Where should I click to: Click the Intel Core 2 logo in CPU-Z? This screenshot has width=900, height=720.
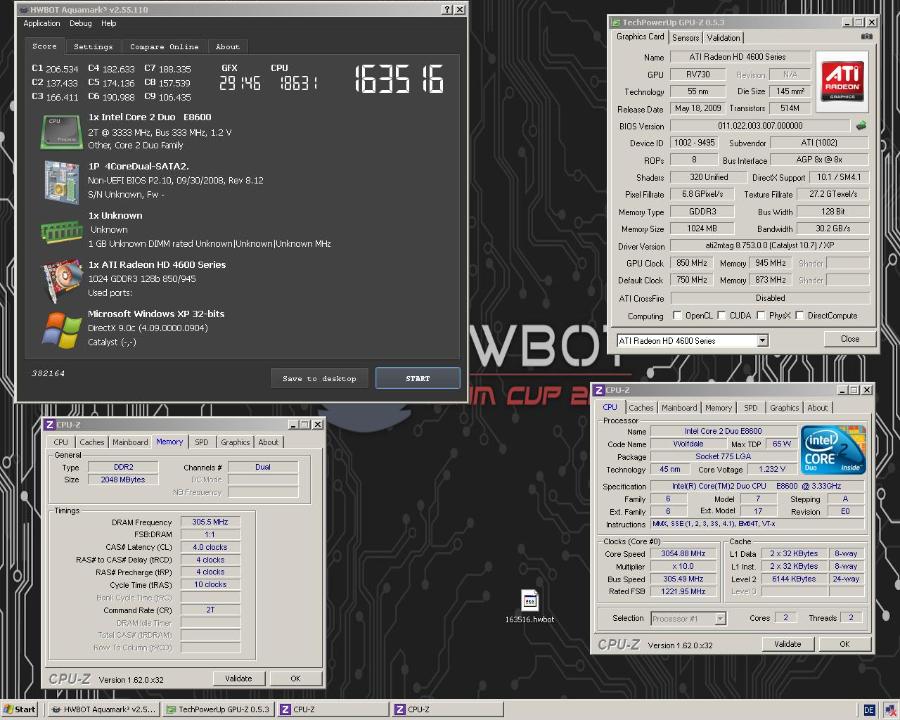coord(832,450)
